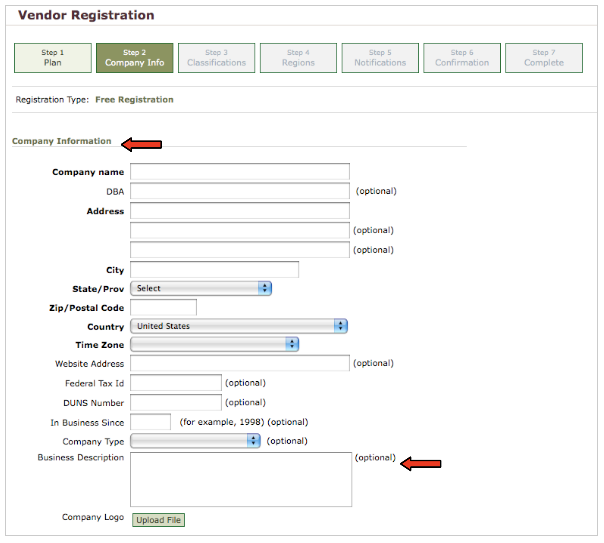
Task: Click the Business Description text area
Action: point(240,479)
